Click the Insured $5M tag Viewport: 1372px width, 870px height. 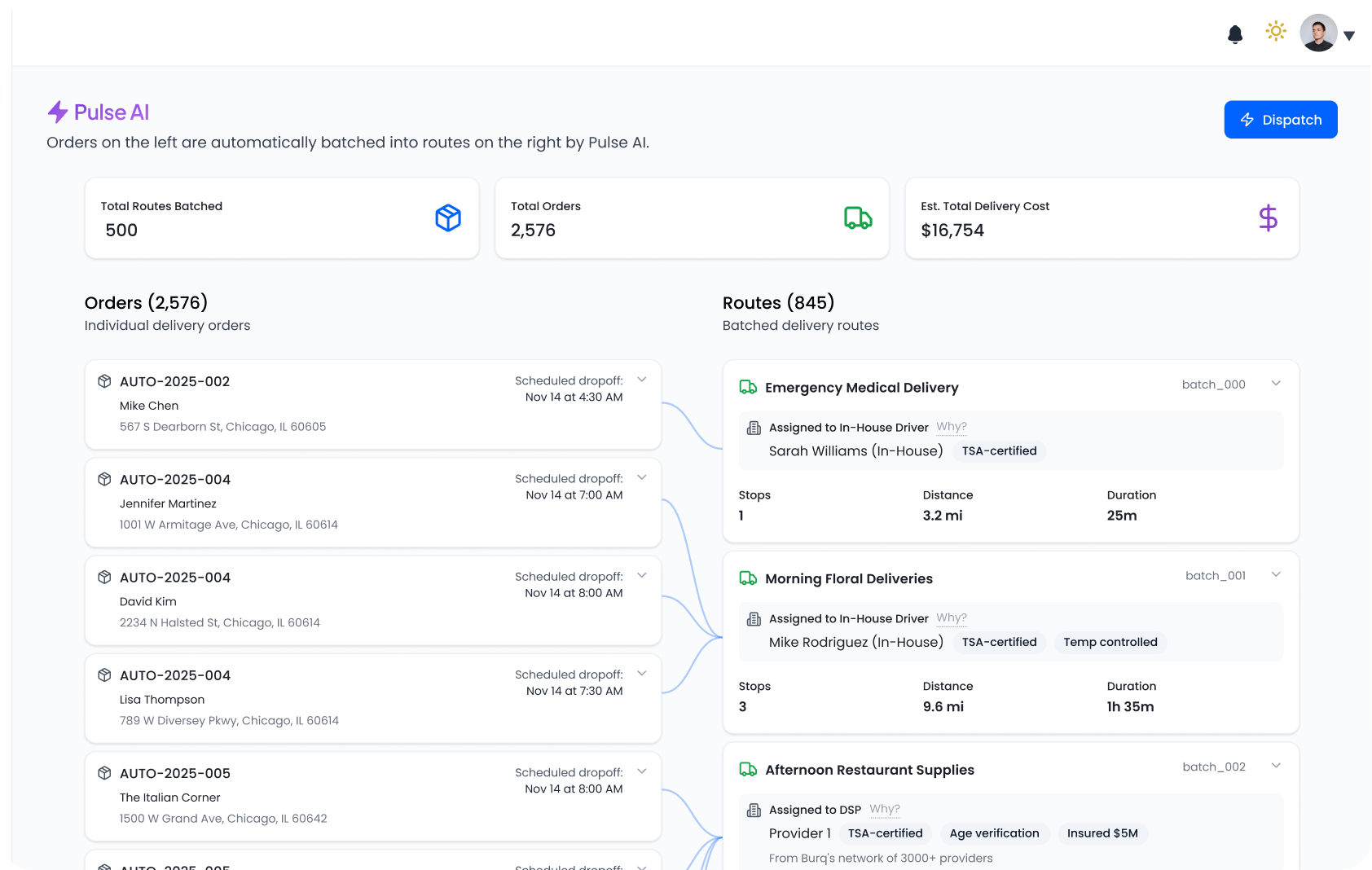click(1102, 833)
